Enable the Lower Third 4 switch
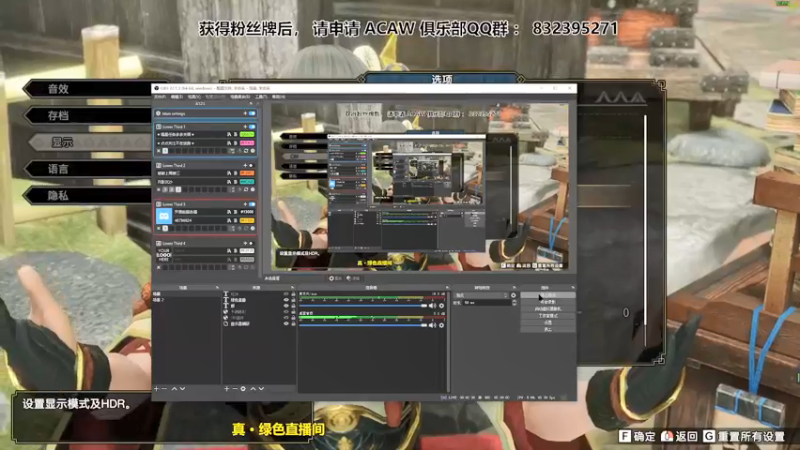The width and height of the screenshot is (800, 450). tap(251, 243)
